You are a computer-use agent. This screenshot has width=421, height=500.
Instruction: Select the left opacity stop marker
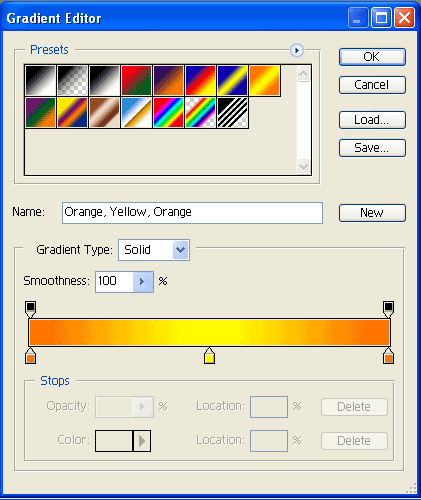tap(30, 309)
